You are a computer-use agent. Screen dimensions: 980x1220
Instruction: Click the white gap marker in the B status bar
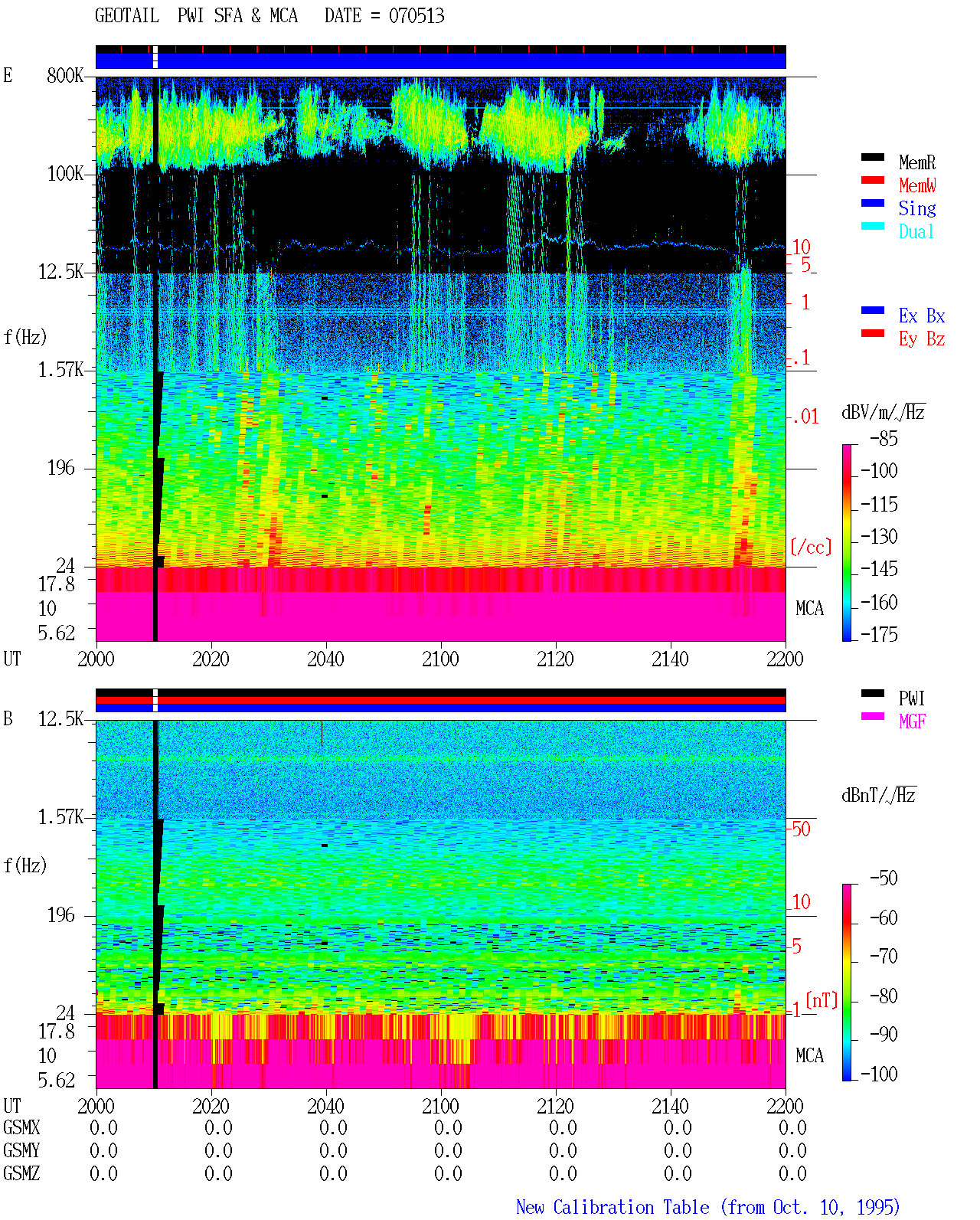pyautogui.click(x=155, y=701)
